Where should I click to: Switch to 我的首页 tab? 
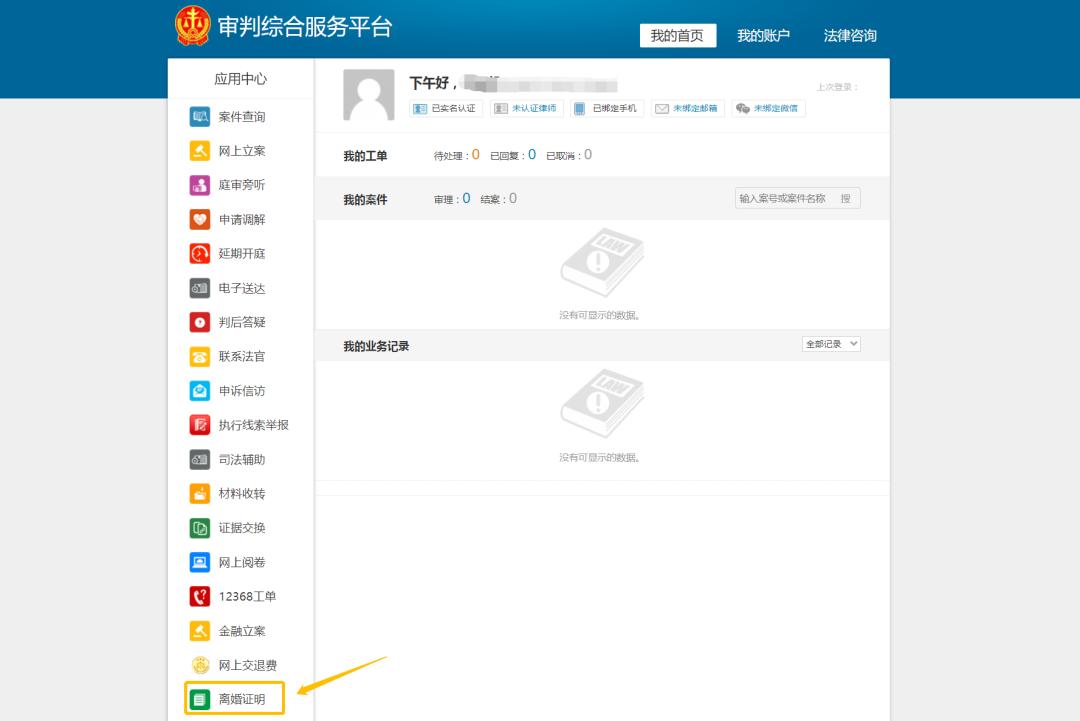pos(677,36)
